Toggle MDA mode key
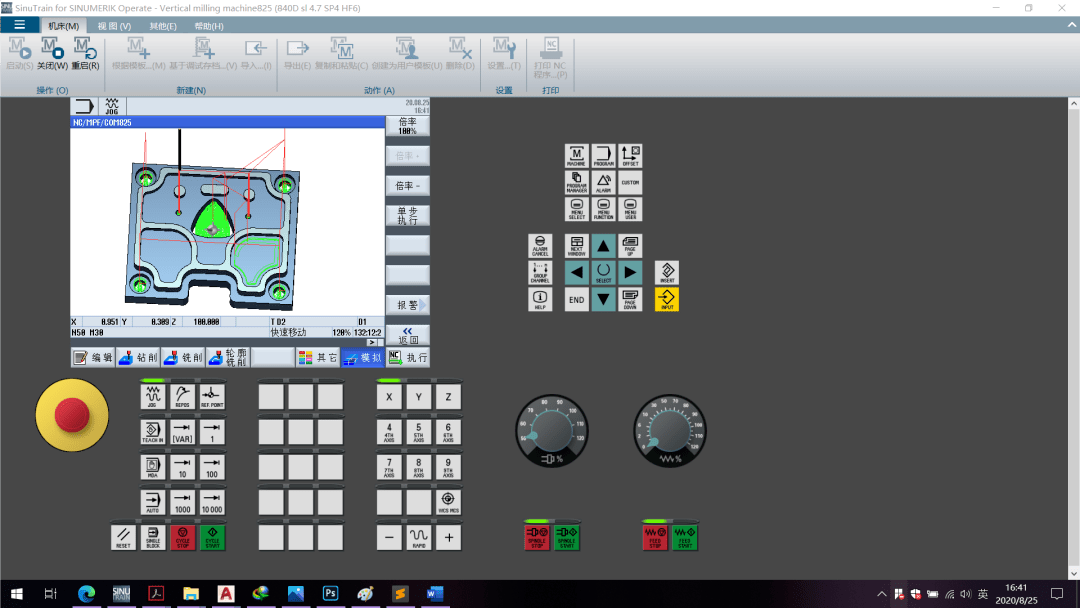This screenshot has width=1080, height=608. click(x=153, y=467)
